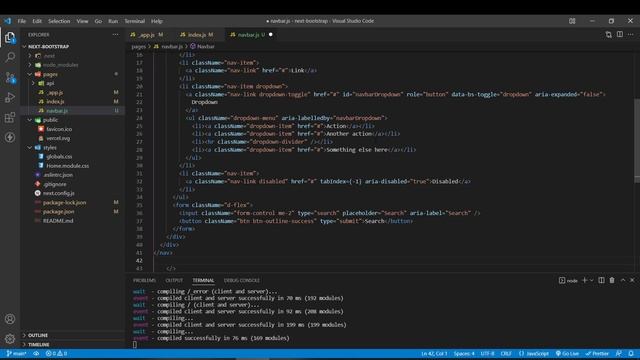
Task: Click the unsaved dot on navbar.js tab
Action: pos(271,35)
